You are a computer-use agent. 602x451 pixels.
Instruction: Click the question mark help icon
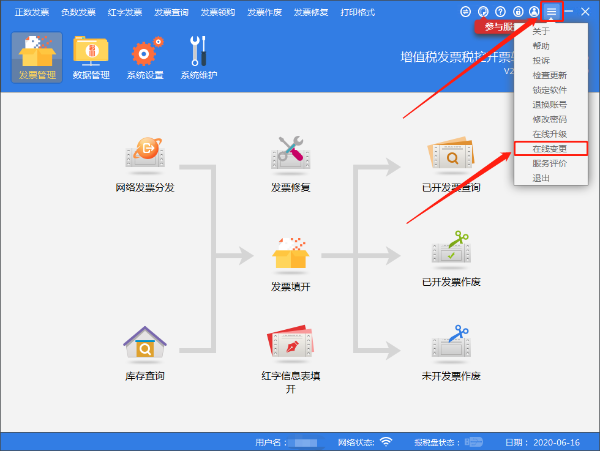(x=500, y=12)
